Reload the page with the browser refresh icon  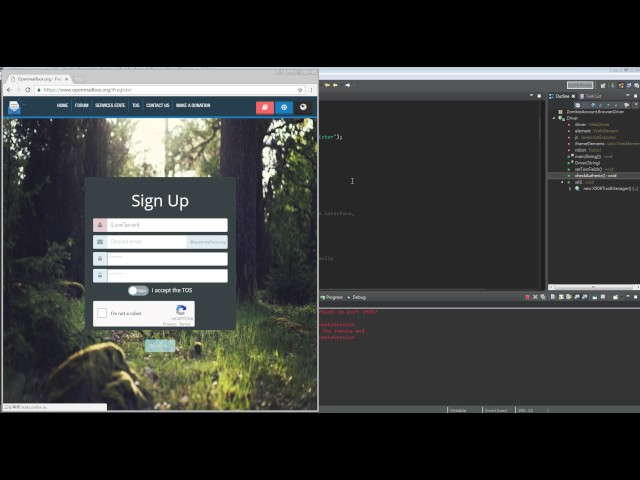28,90
